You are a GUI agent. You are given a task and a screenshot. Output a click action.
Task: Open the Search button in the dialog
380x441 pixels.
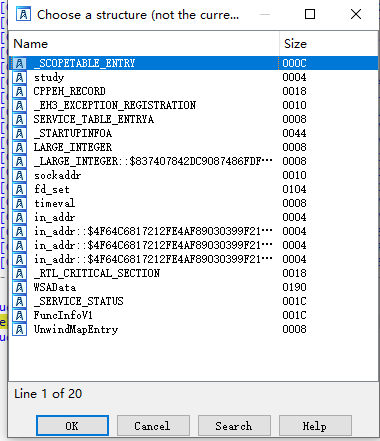234,426
